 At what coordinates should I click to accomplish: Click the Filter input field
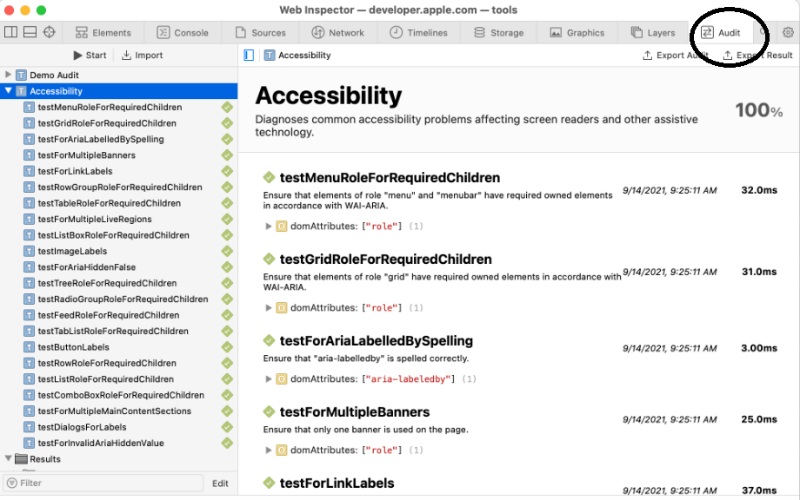(100, 483)
